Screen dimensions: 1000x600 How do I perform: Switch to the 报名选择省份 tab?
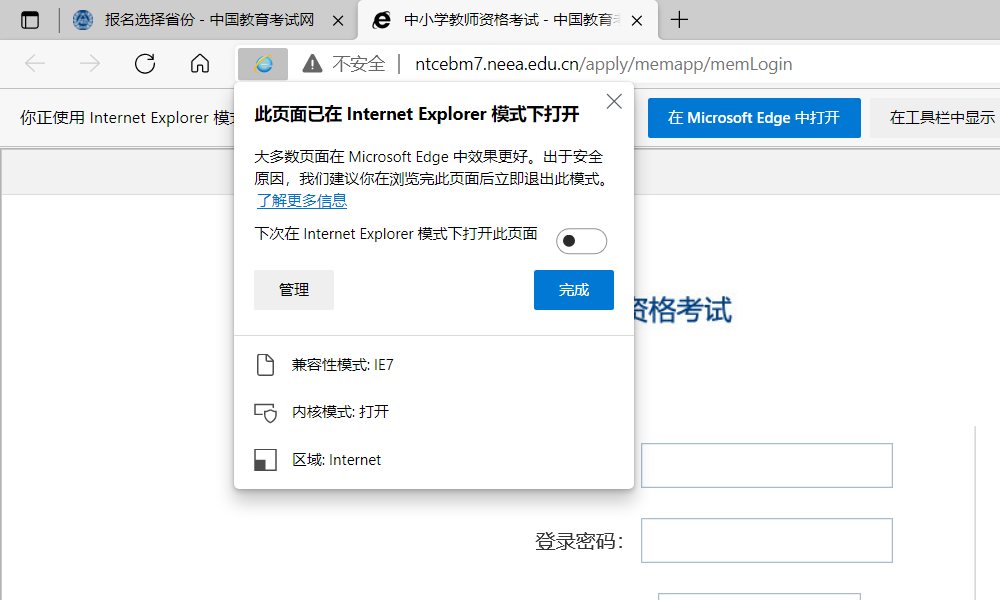pos(208,20)
